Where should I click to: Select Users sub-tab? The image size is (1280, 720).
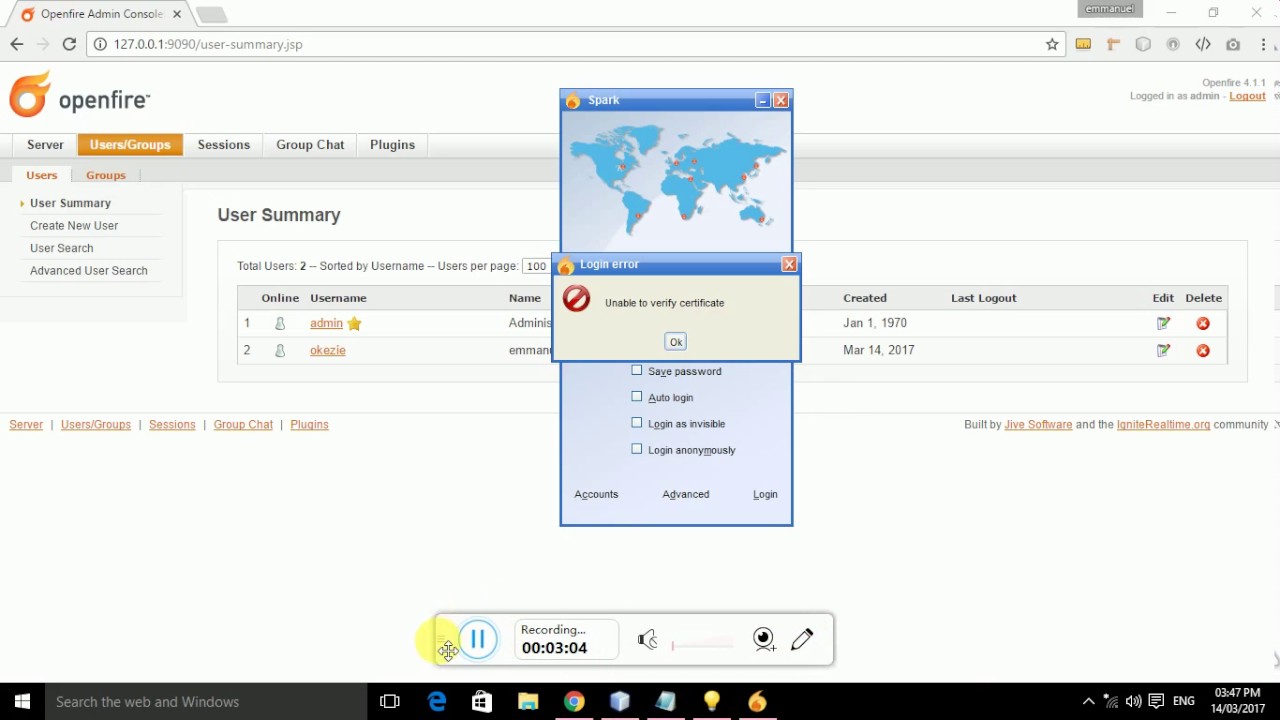[42, 175]
